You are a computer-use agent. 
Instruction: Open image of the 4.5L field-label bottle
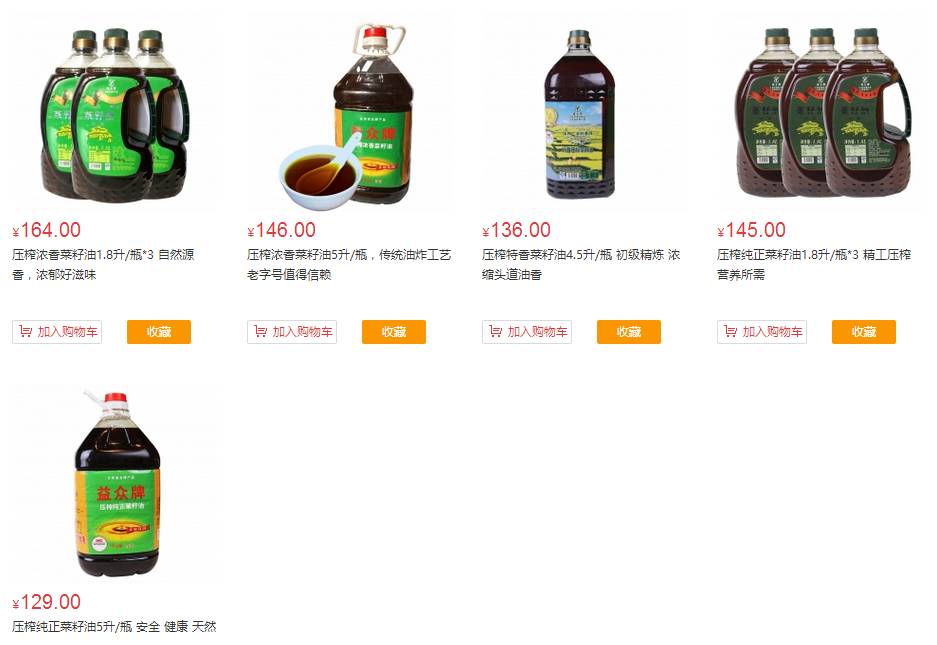(x=580, y=115)
